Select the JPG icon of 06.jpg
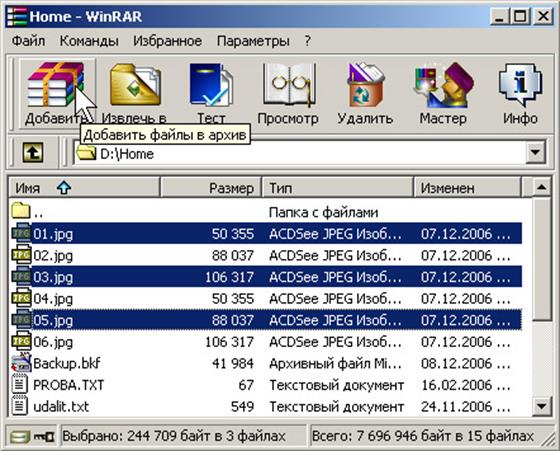This screenshot has width=560, height=451. (21, 341)
